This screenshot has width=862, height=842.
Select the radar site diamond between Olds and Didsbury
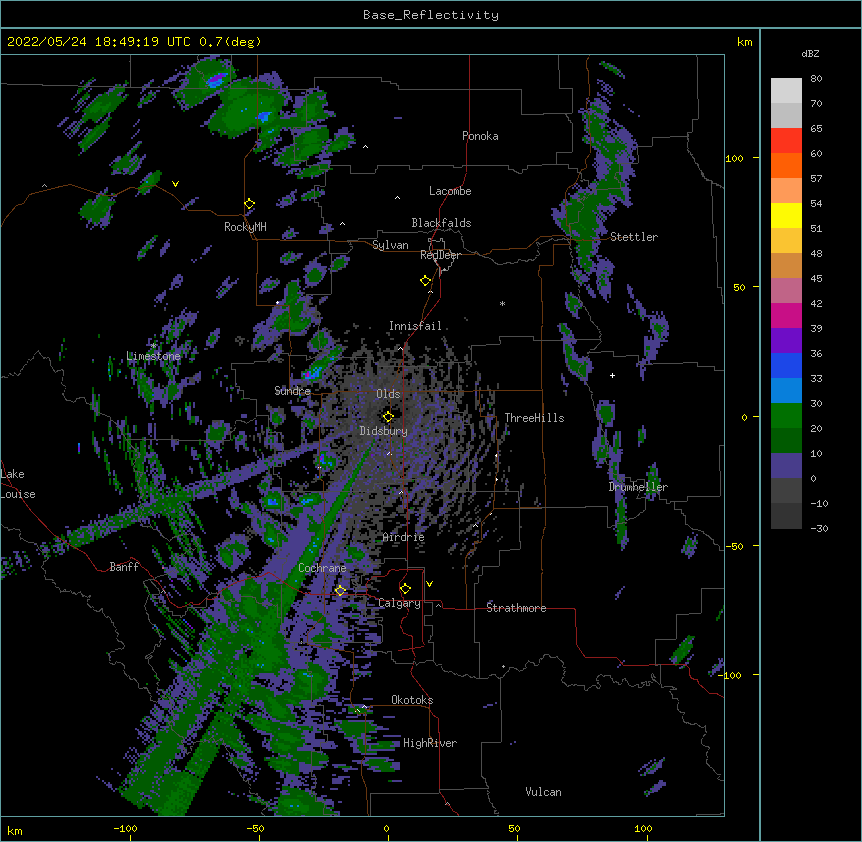tap(388, 417)
